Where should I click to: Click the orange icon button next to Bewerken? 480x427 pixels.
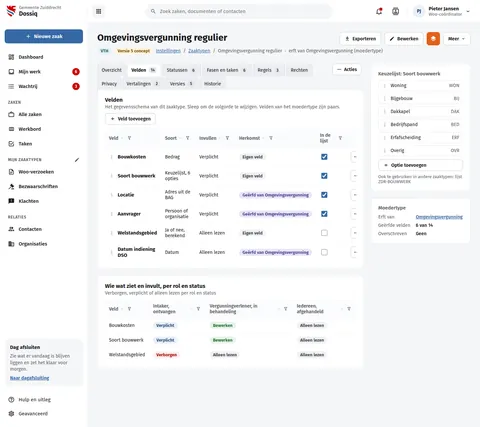433,39
